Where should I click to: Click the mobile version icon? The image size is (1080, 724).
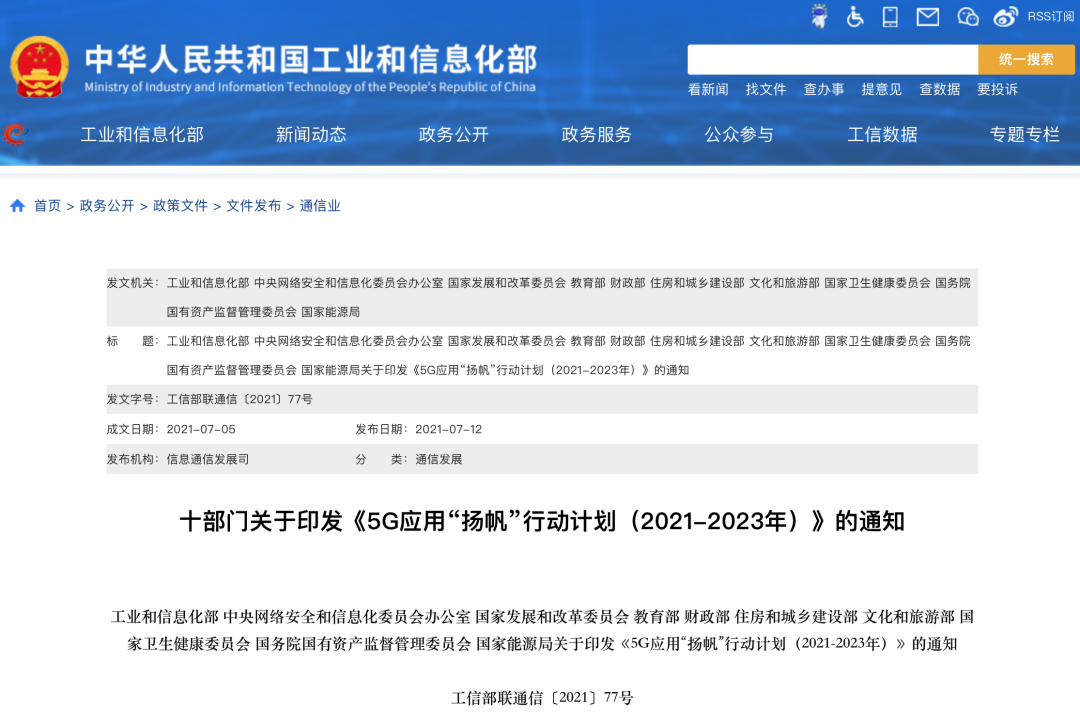coord(889,16)
